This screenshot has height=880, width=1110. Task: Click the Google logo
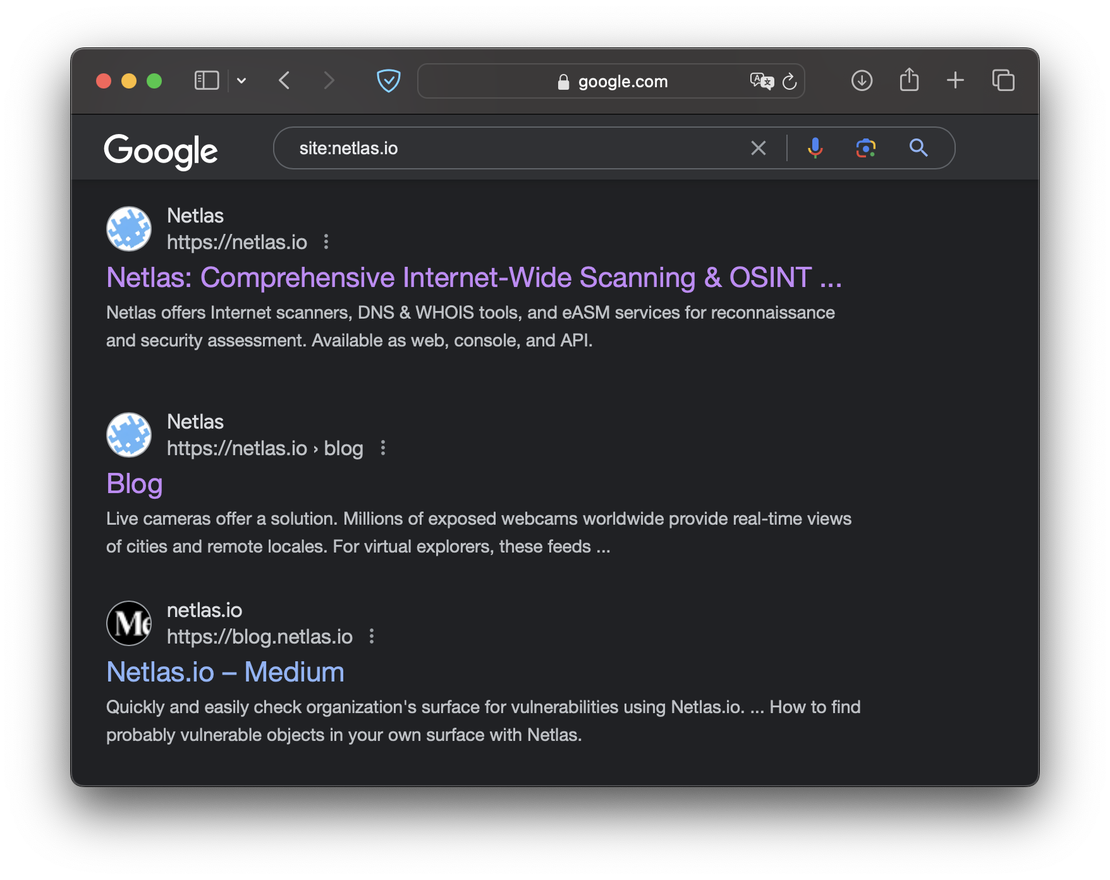click(160, 150)
